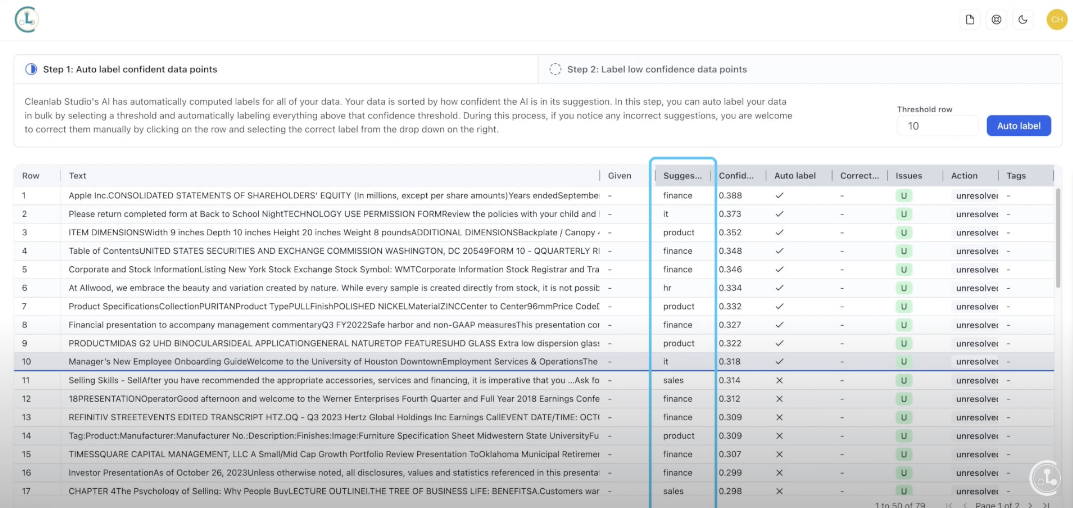Click the 'sales' suggested label in row 17
This screenshot has height=508, width=1073.
[x=673, y=491]
